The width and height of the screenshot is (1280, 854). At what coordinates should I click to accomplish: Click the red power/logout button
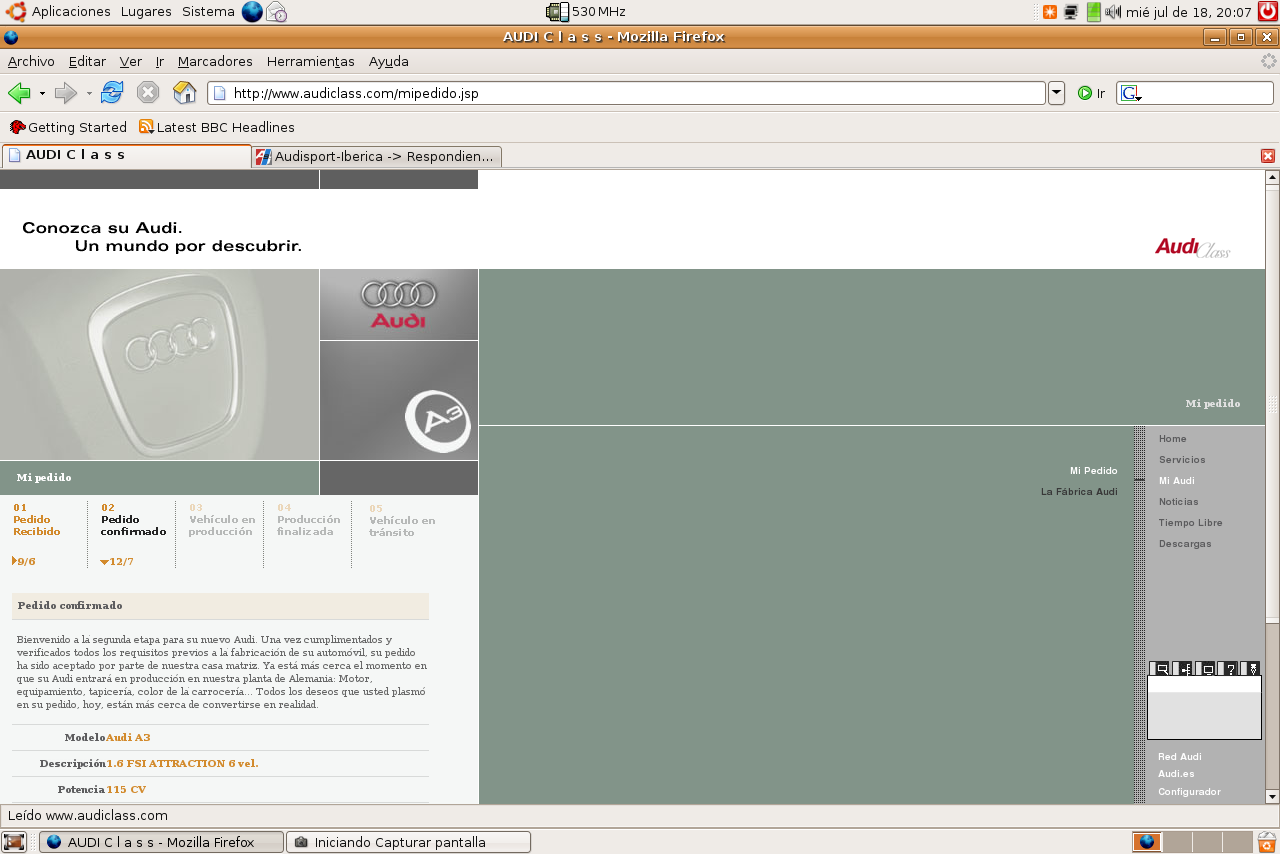coord(1268,12)
